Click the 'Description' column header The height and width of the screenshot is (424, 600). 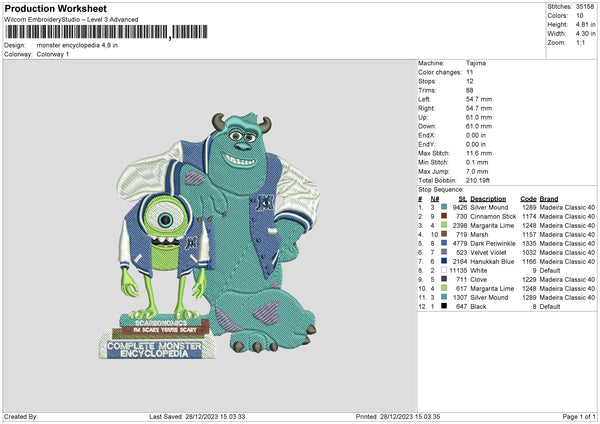pyautogui.click(x=488, y=199)
